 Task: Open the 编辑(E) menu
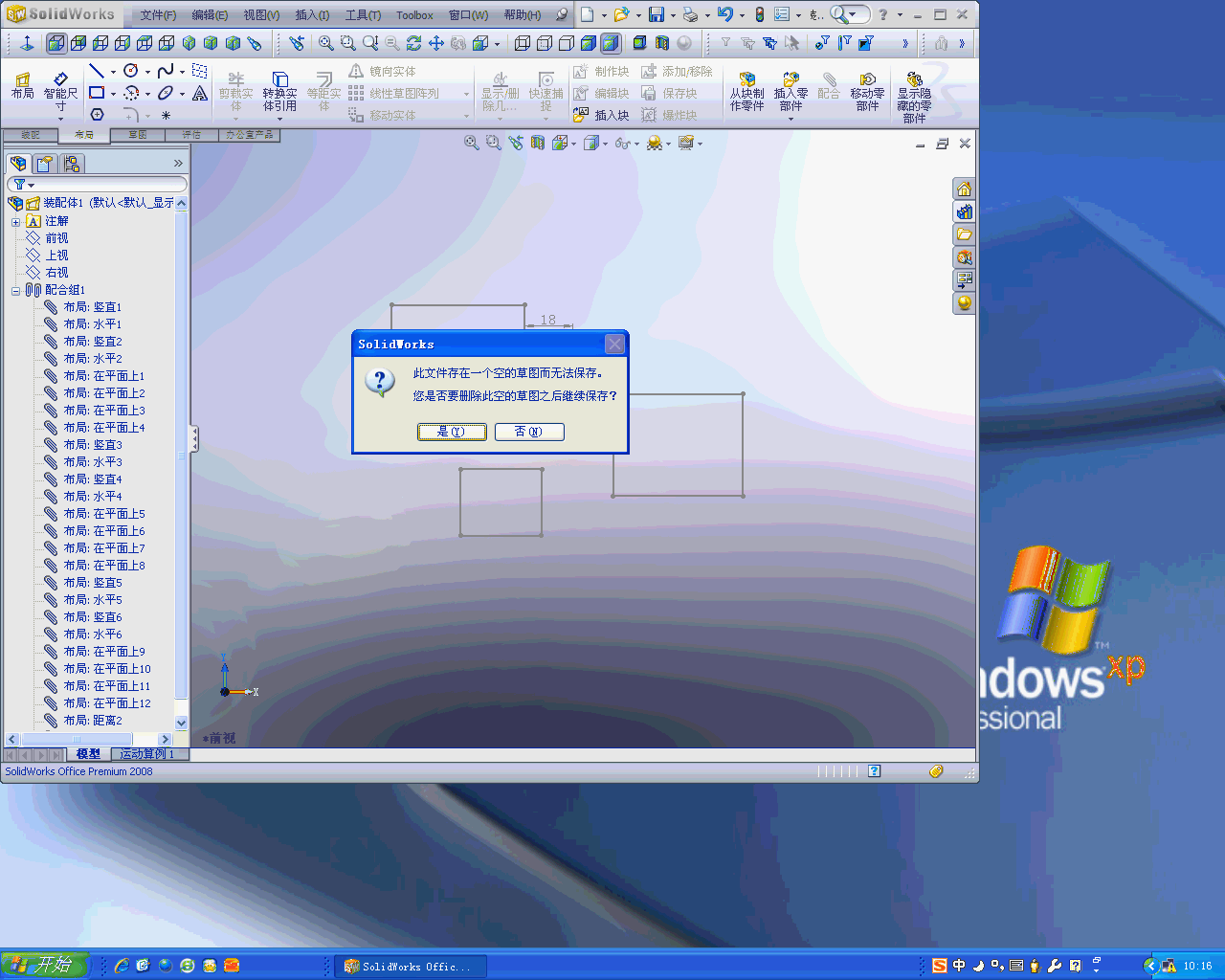(210, 15)
